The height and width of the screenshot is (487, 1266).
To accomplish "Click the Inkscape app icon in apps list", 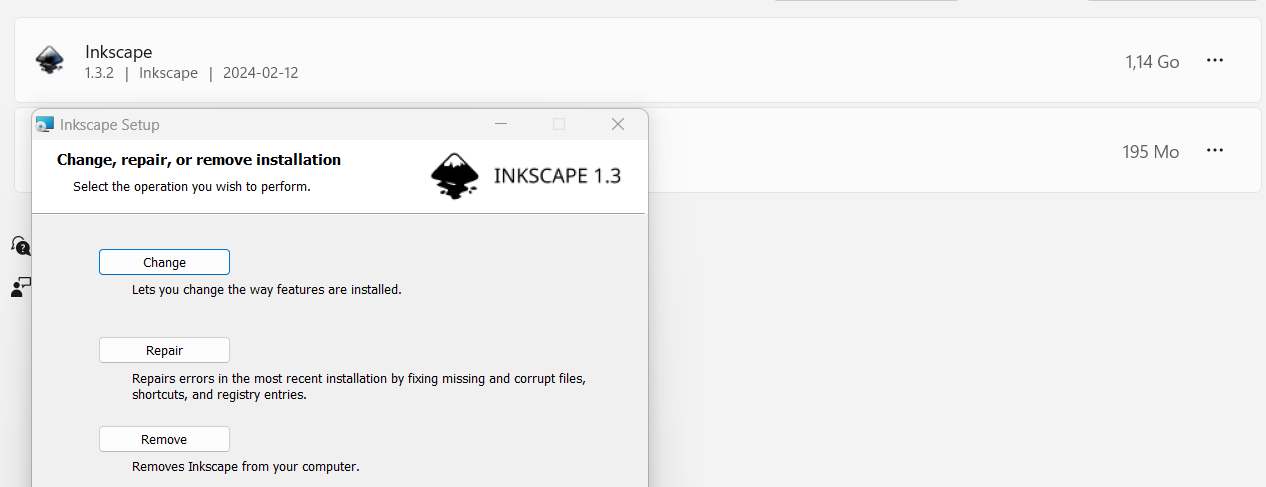I will (50, 60).
